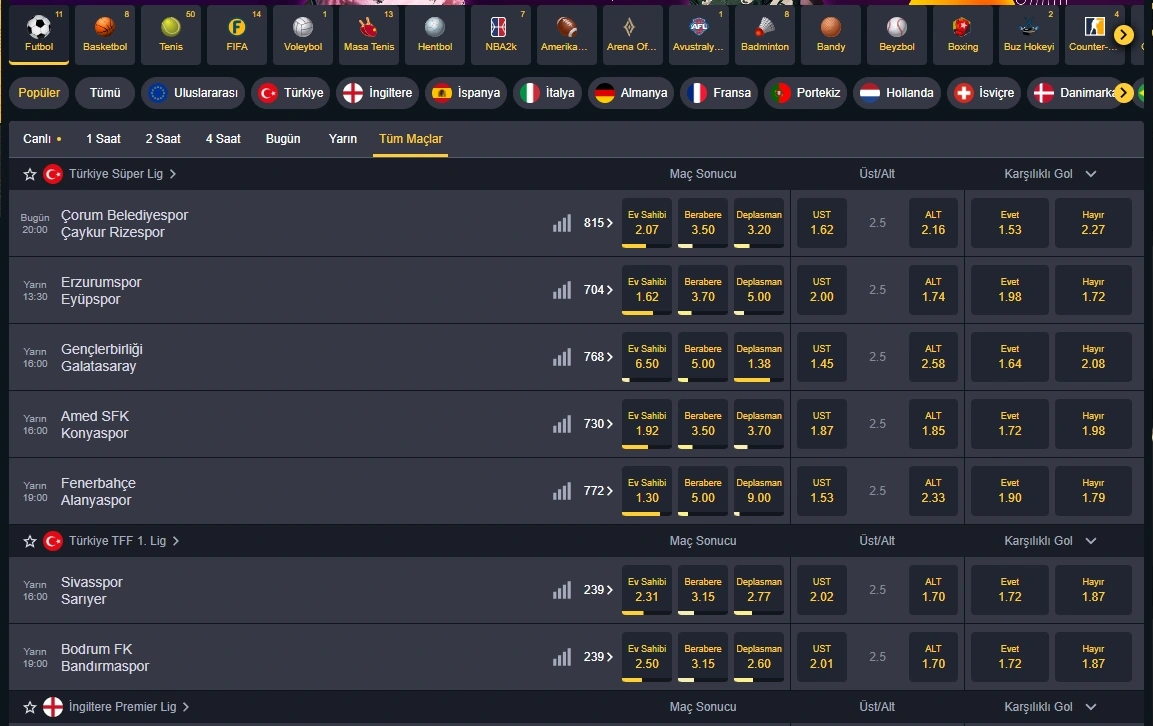Switch to the Yarın tab

pyautogui.click(x=343, y=138)
